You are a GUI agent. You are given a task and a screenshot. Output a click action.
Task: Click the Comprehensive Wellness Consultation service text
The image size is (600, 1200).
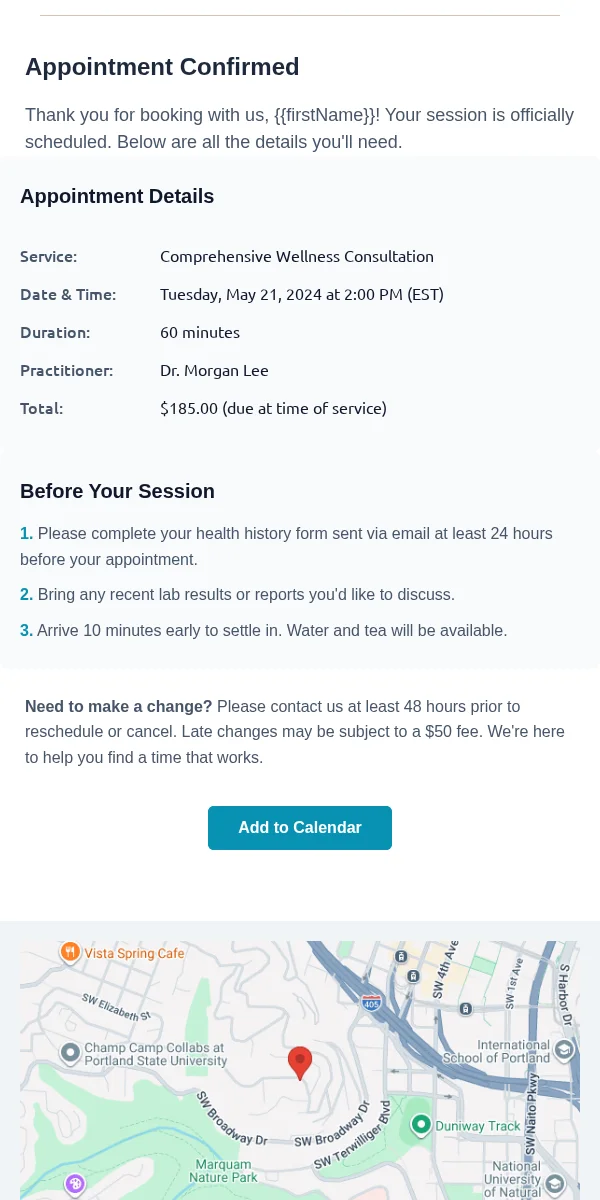pyautogui.click(x=297, y=256)
